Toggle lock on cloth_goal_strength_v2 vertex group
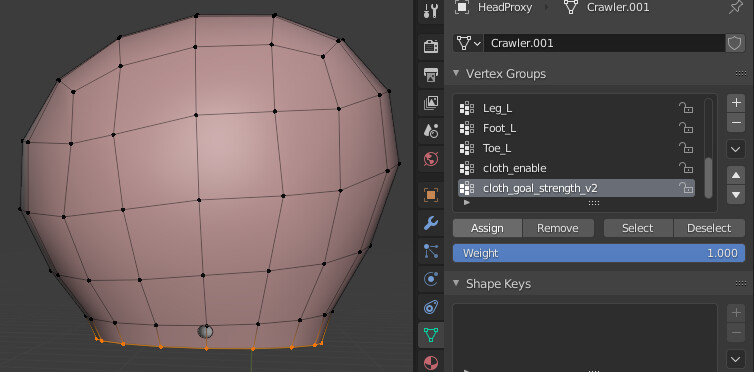The width and height of the screenshot is (754, 372). (x=686, y=188)
